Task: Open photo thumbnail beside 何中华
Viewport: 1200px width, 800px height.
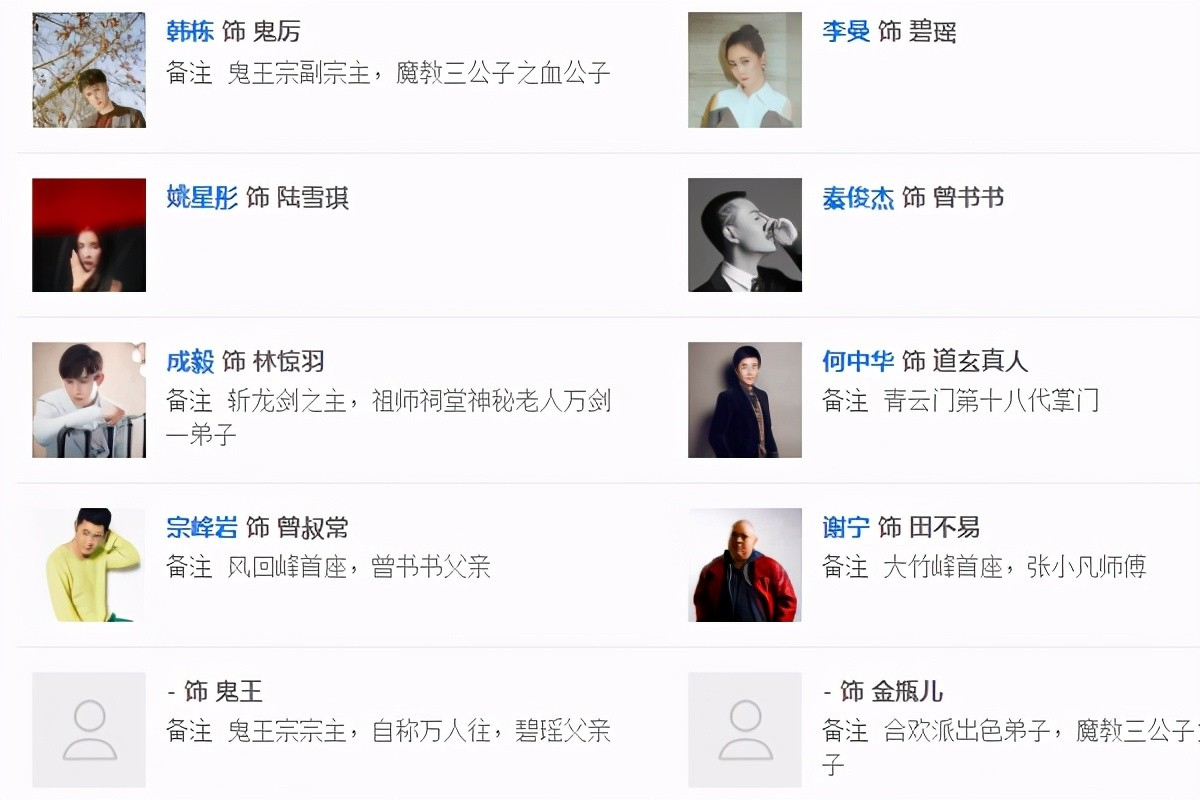Action: (745, 400)
